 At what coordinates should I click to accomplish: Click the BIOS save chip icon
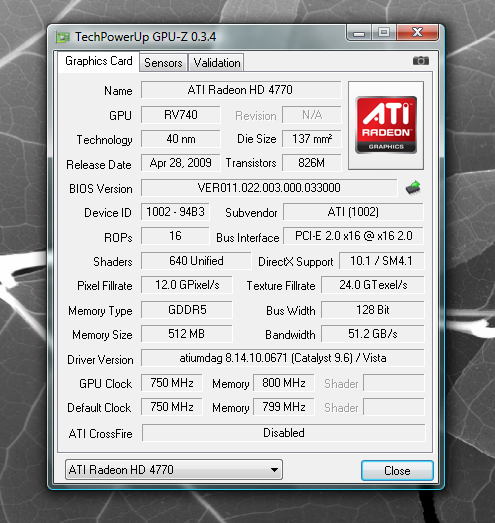point(413,188)
